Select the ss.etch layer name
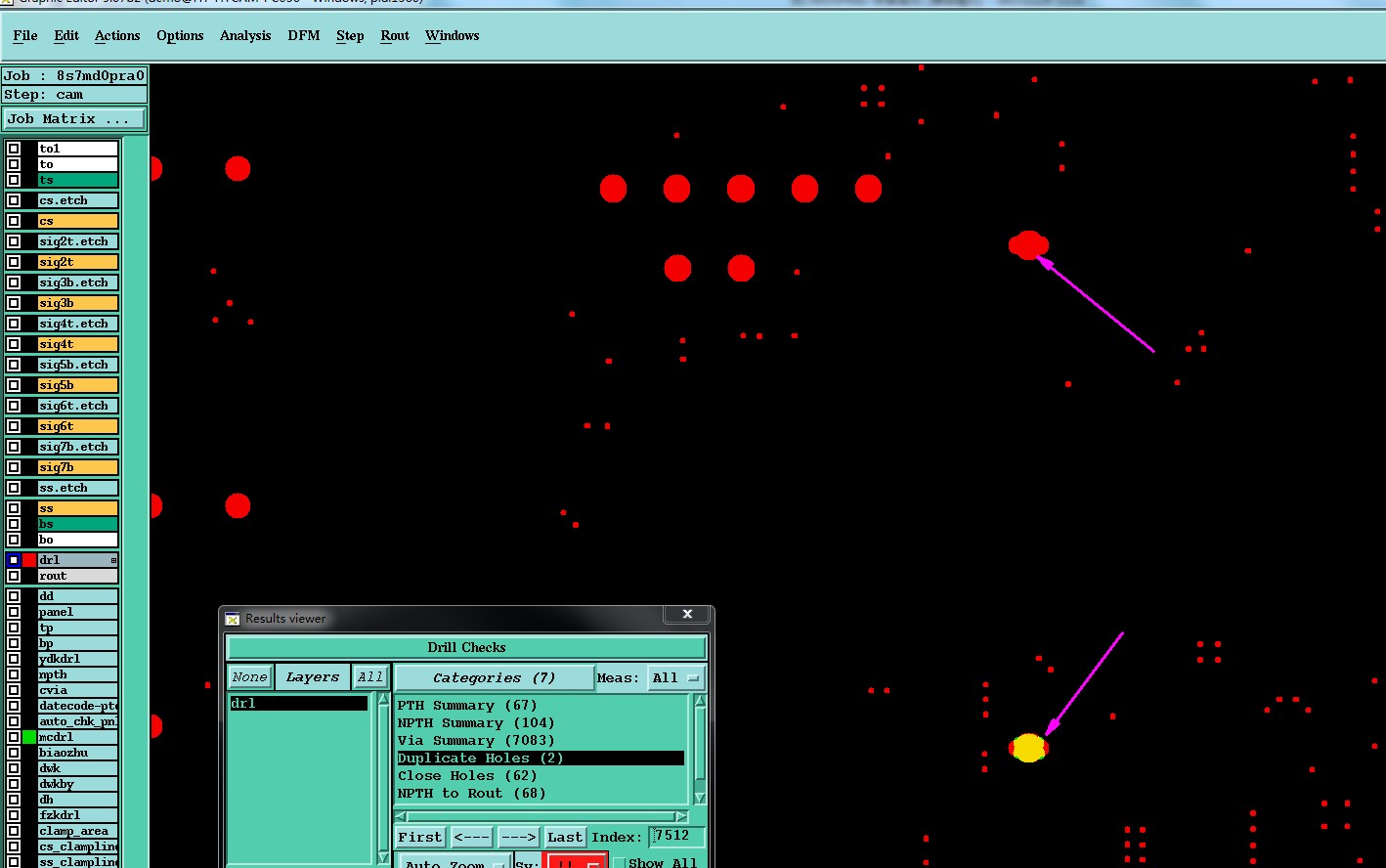Screen dimensions: 1386x868 click(78, 488)
